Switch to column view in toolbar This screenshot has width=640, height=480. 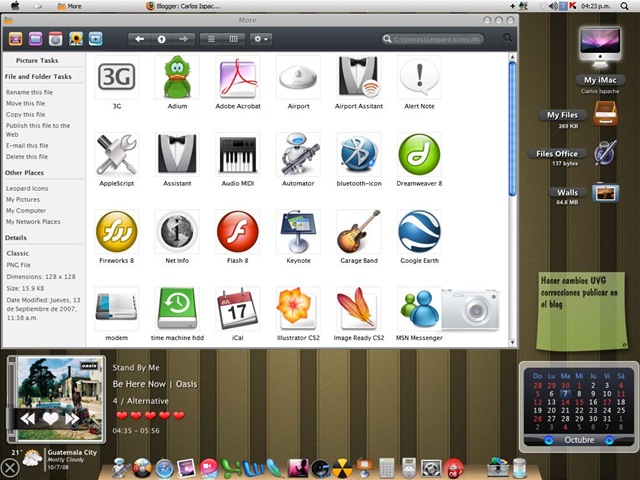[x=233, y=39]
